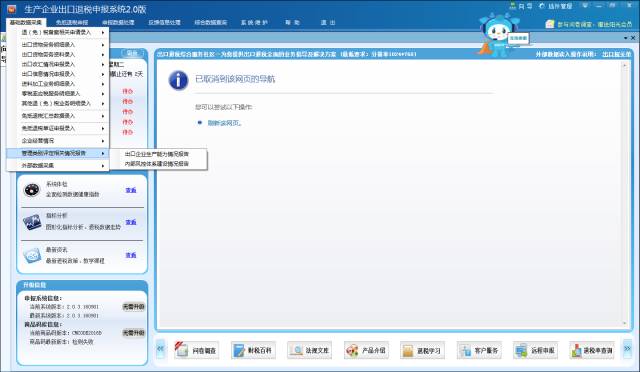Viewport: 640px width, 372px height.
Task: Click the 参与问卷调查 promotion link
Action: pyautogui.click(x=595, y=25)
